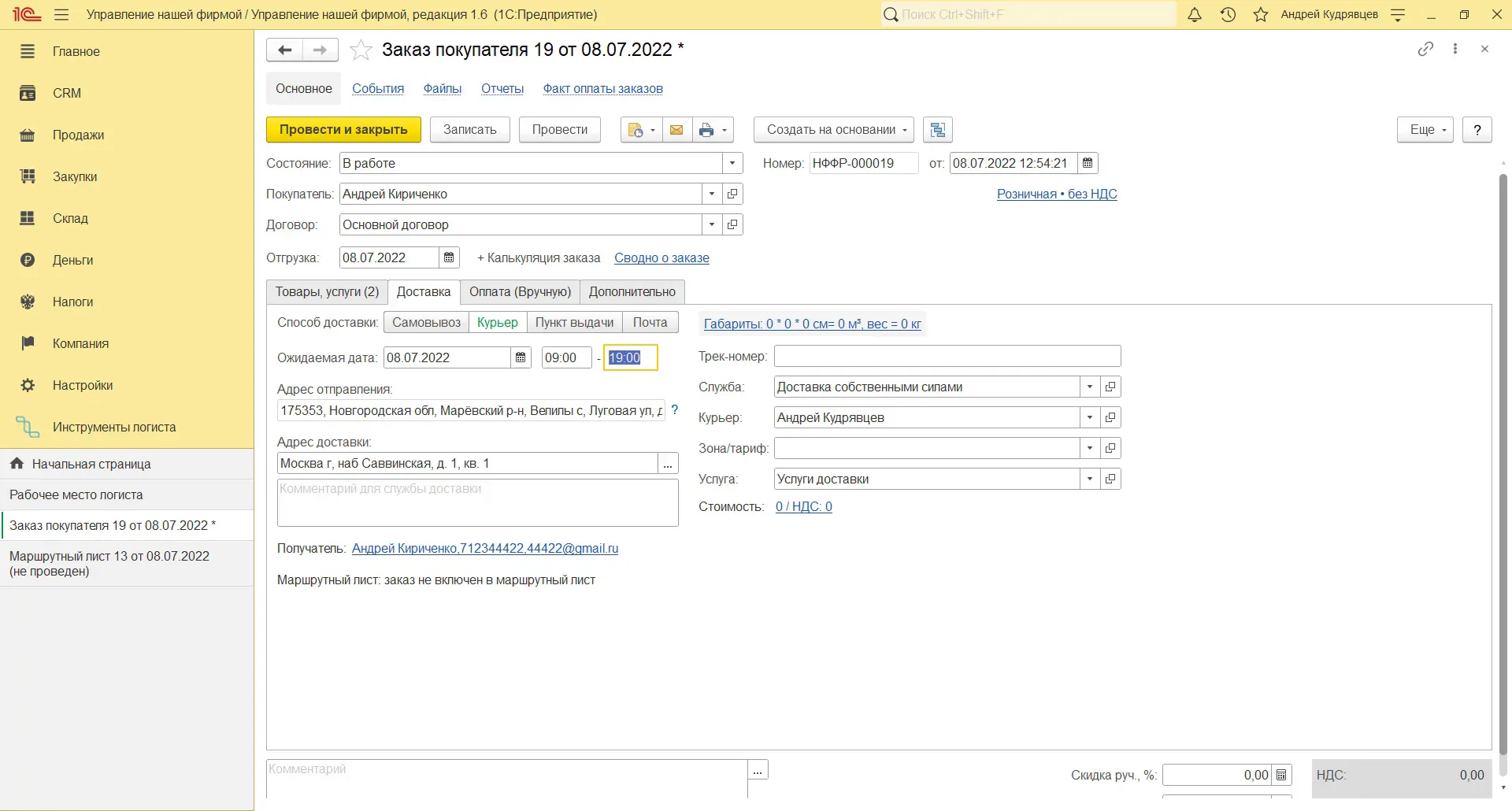
Task: Open Отчеты section link
Action: click(x=502, y=88)
